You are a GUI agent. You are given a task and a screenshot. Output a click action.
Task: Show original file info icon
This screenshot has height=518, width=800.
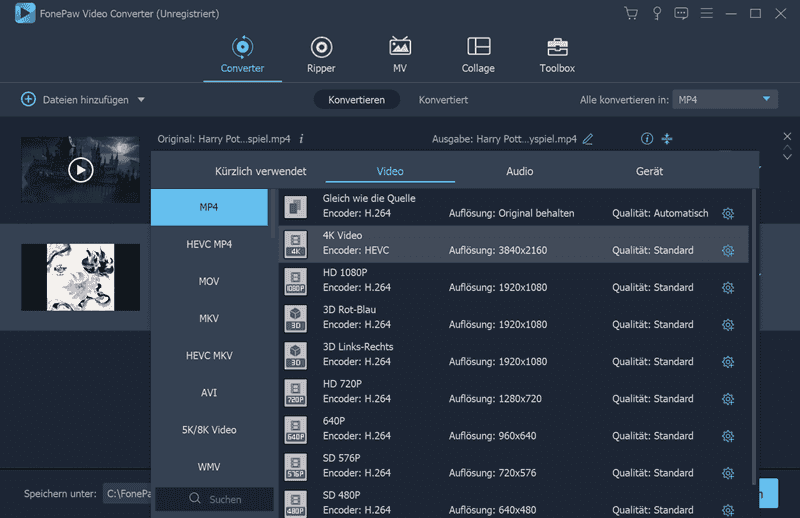(x=302, y=139)
